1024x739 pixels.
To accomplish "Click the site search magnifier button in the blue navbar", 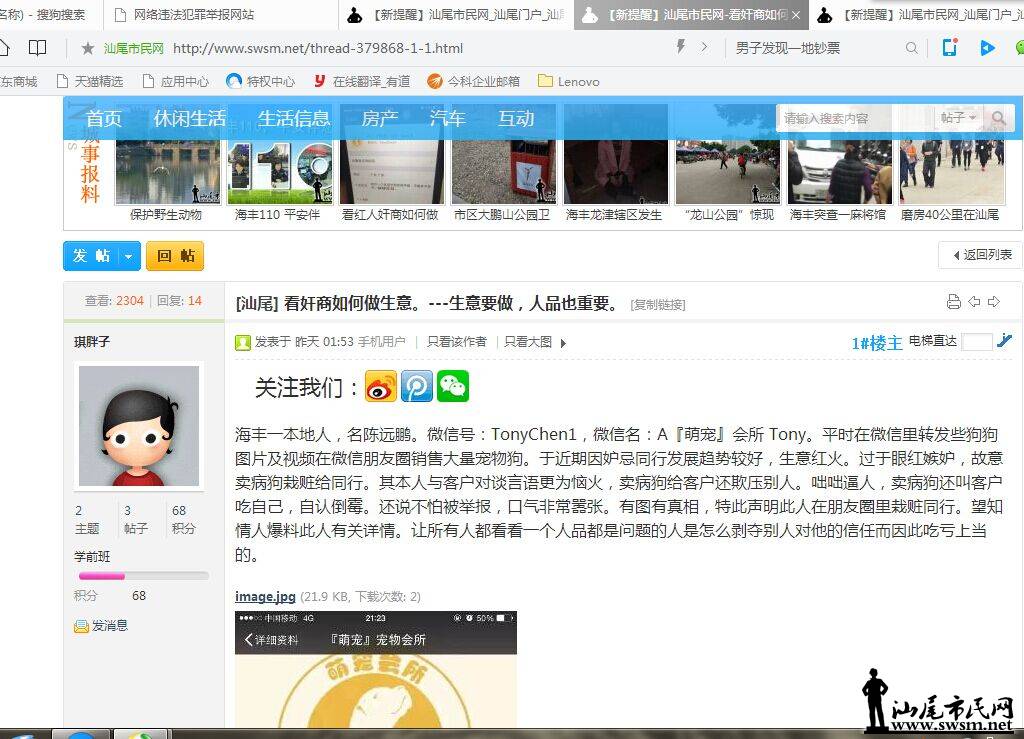I will pyautogui.click(x=998, y=118).
